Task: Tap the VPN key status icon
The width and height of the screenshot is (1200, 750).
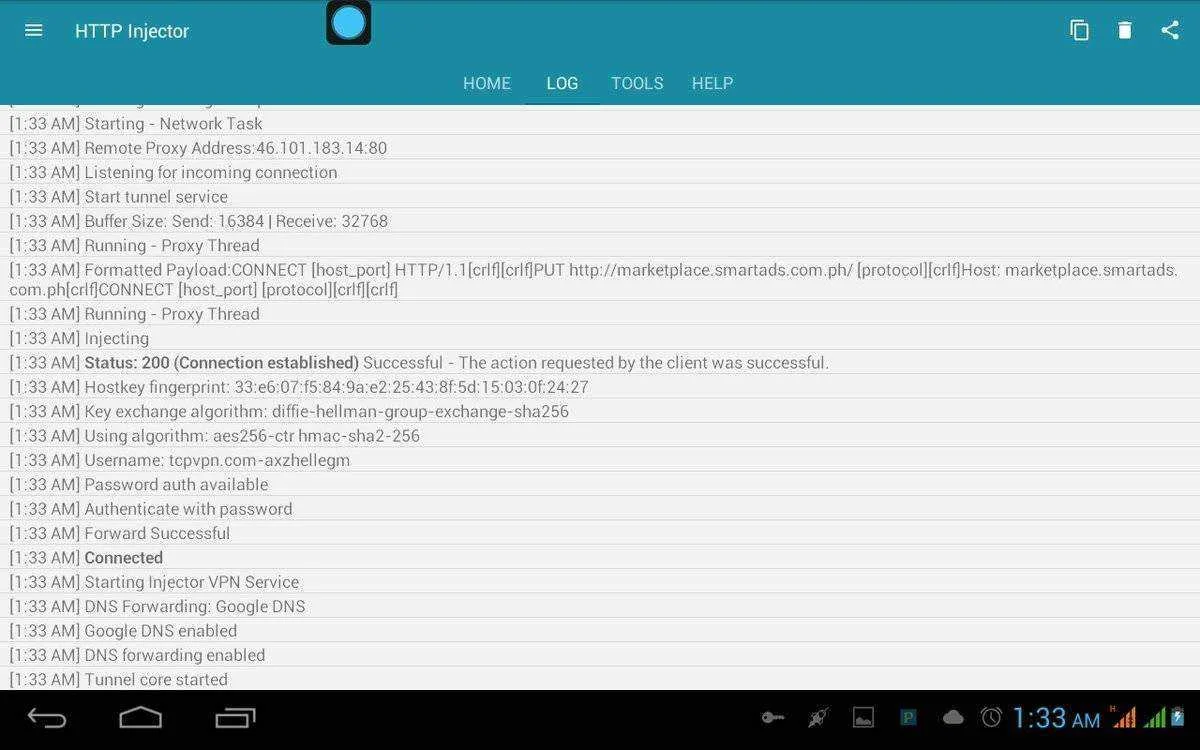Action: tap(773, 717)
